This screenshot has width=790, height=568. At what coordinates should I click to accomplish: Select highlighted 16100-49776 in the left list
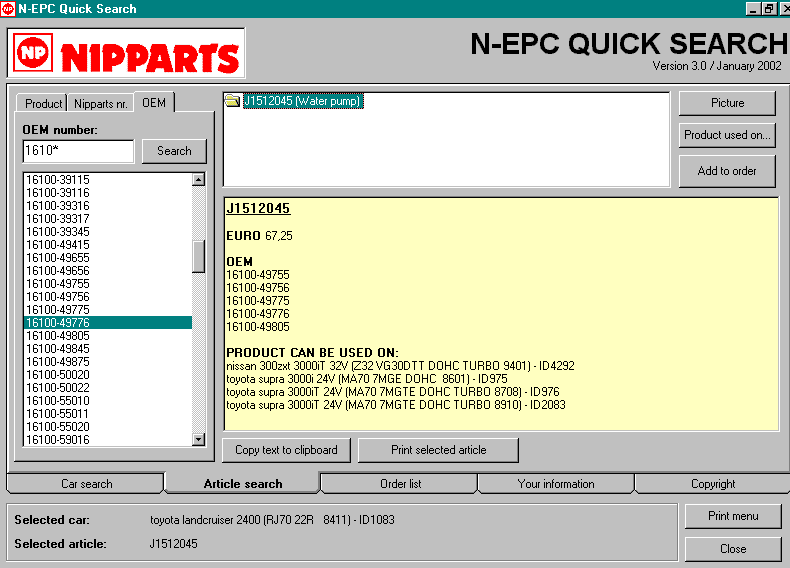108,323
